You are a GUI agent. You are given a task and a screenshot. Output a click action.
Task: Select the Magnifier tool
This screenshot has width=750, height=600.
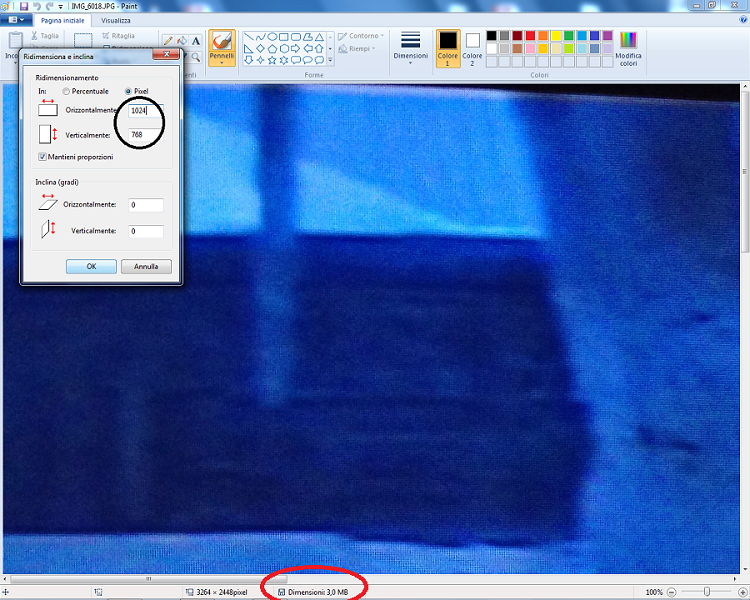(196, 58)
